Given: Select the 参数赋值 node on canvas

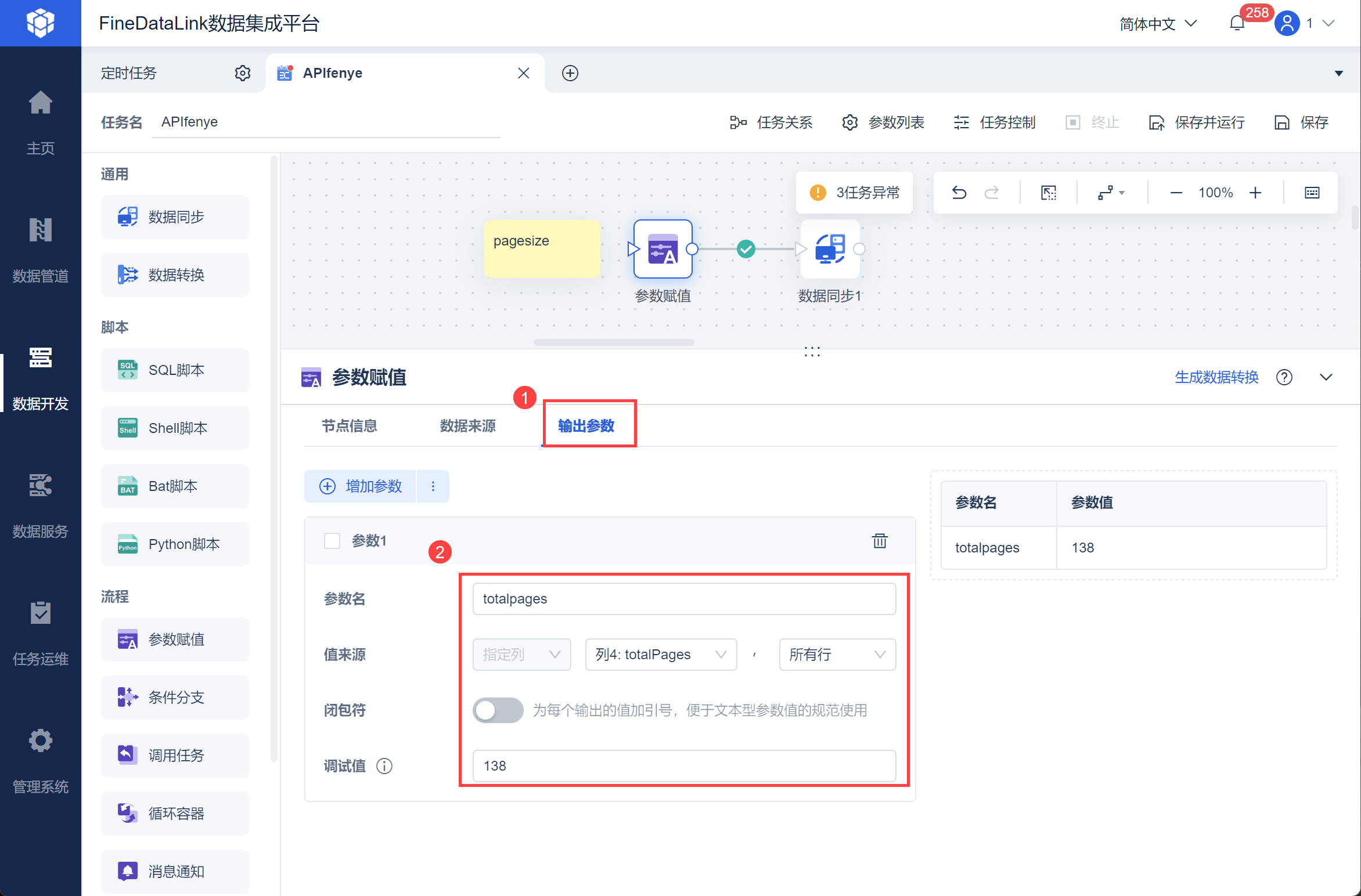Looking at the screenshot, I should (x=663, y=250).
